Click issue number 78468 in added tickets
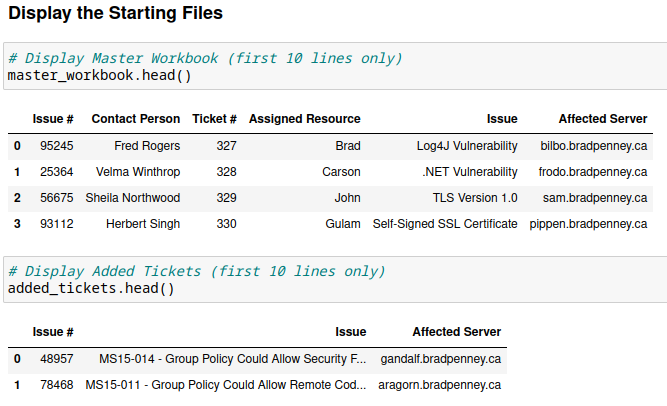This screenshot has width=667, height=406. (56, 384)
